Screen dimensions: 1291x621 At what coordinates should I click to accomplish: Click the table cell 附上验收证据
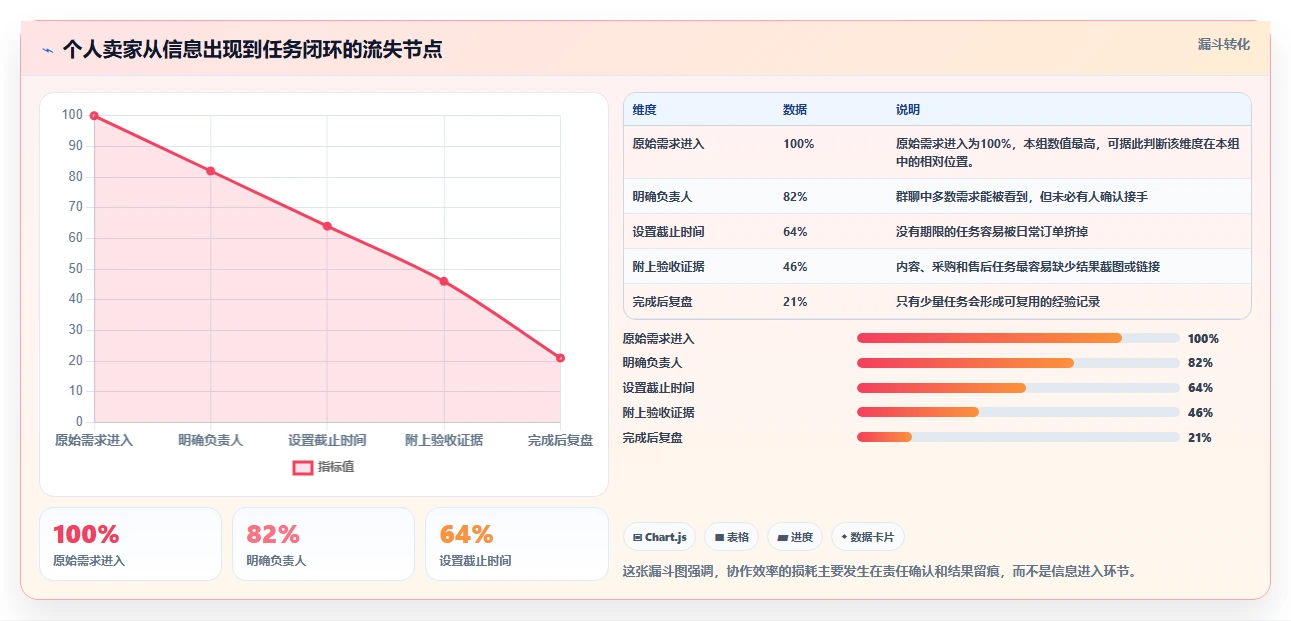click(x=669, y=267)
